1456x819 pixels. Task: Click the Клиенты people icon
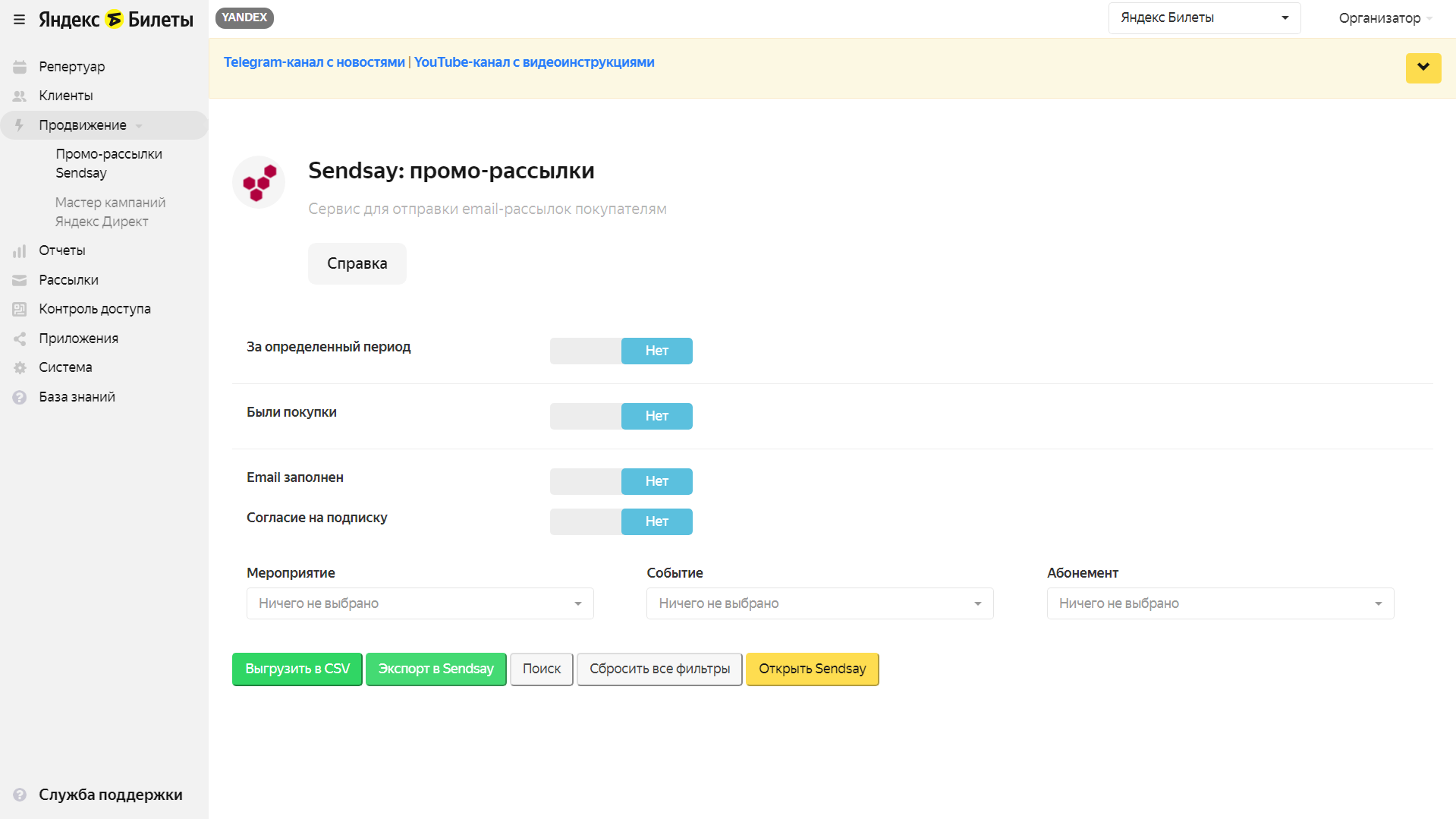20,96
